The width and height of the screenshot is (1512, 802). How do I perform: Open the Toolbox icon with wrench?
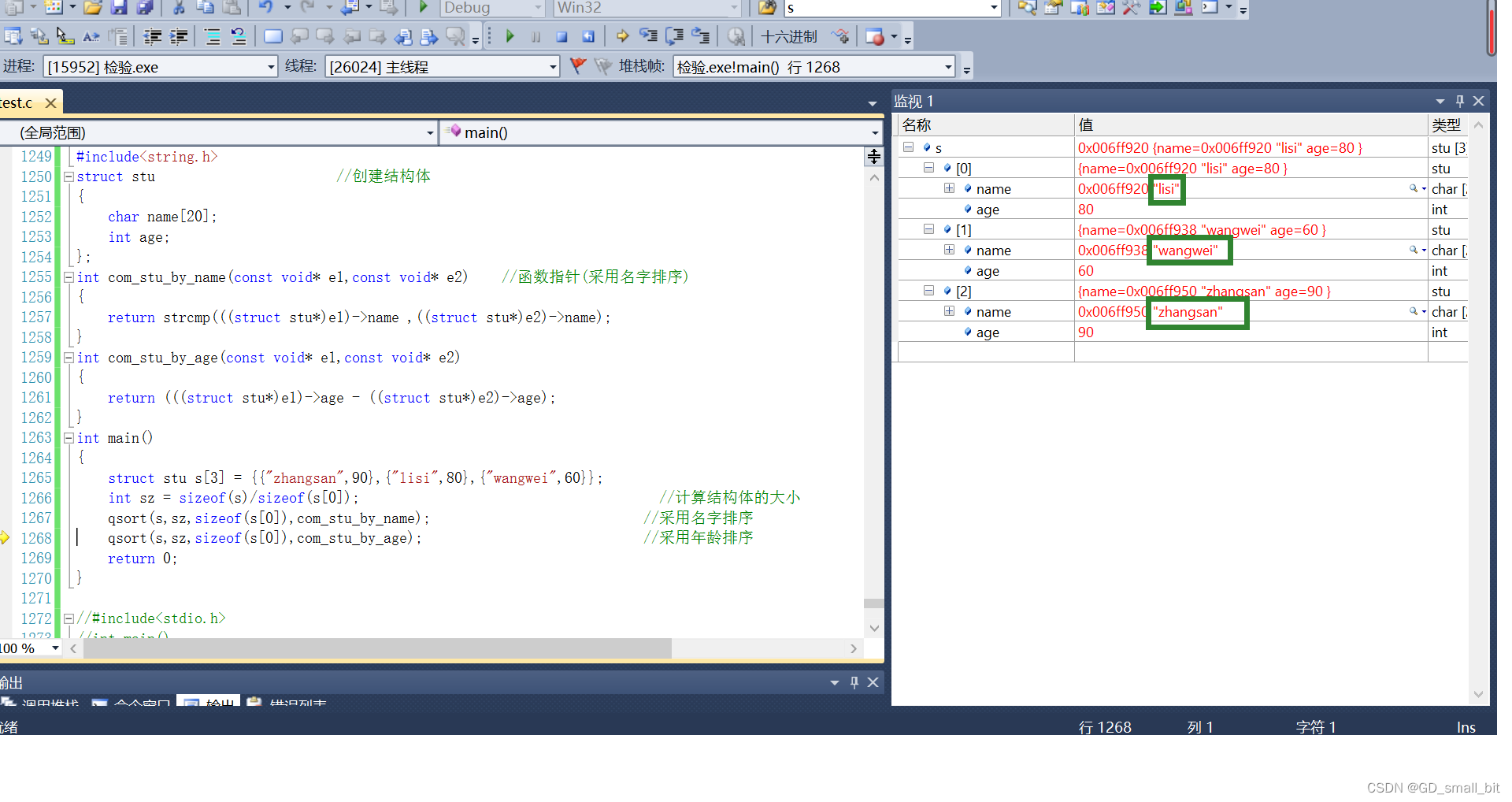1132,8
